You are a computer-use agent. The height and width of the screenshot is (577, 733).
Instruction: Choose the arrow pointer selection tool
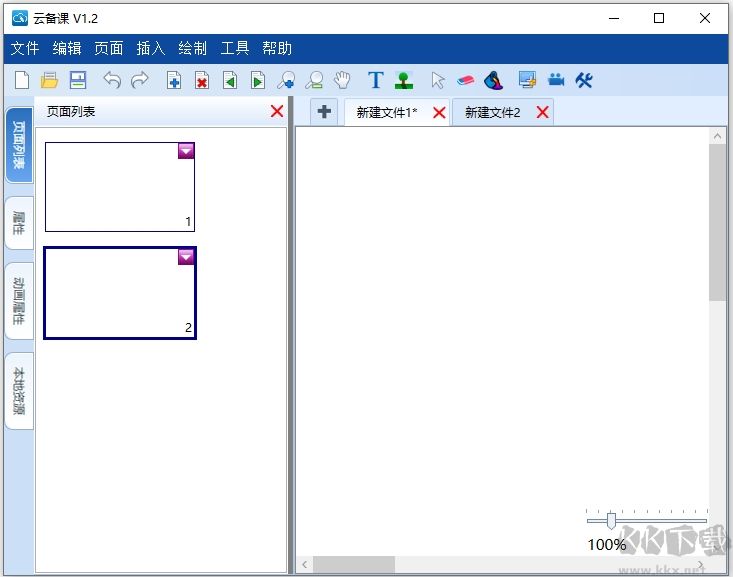[x=437, y=81]
